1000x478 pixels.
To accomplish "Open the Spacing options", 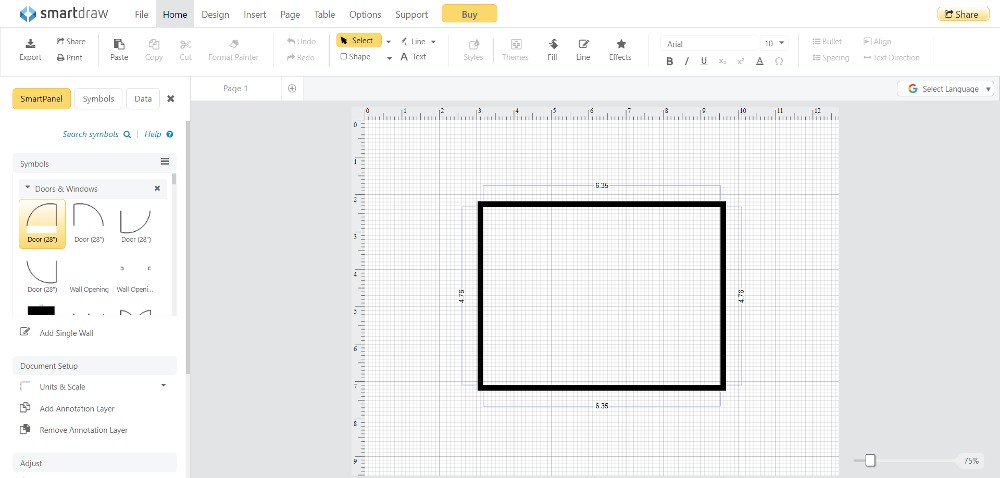I will pos(831,57).
